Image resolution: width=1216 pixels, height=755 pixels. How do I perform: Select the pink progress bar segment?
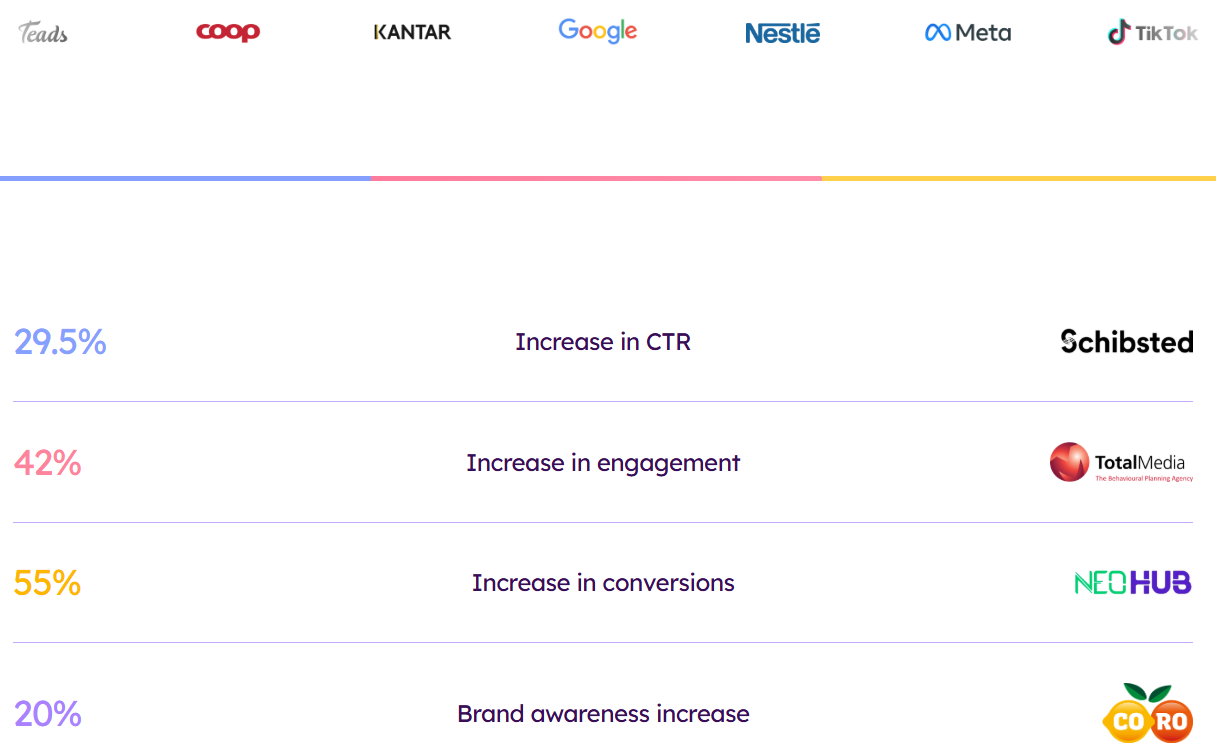(596, 178)
